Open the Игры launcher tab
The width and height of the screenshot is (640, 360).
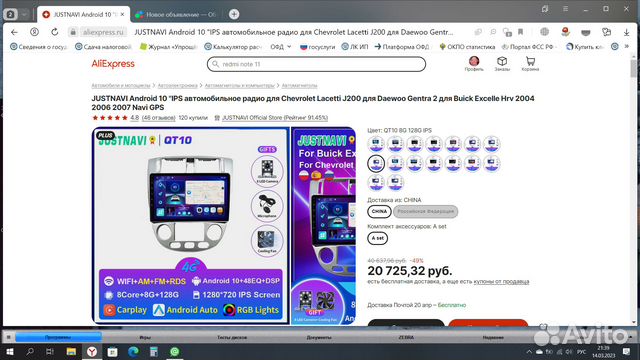point(145,337)
